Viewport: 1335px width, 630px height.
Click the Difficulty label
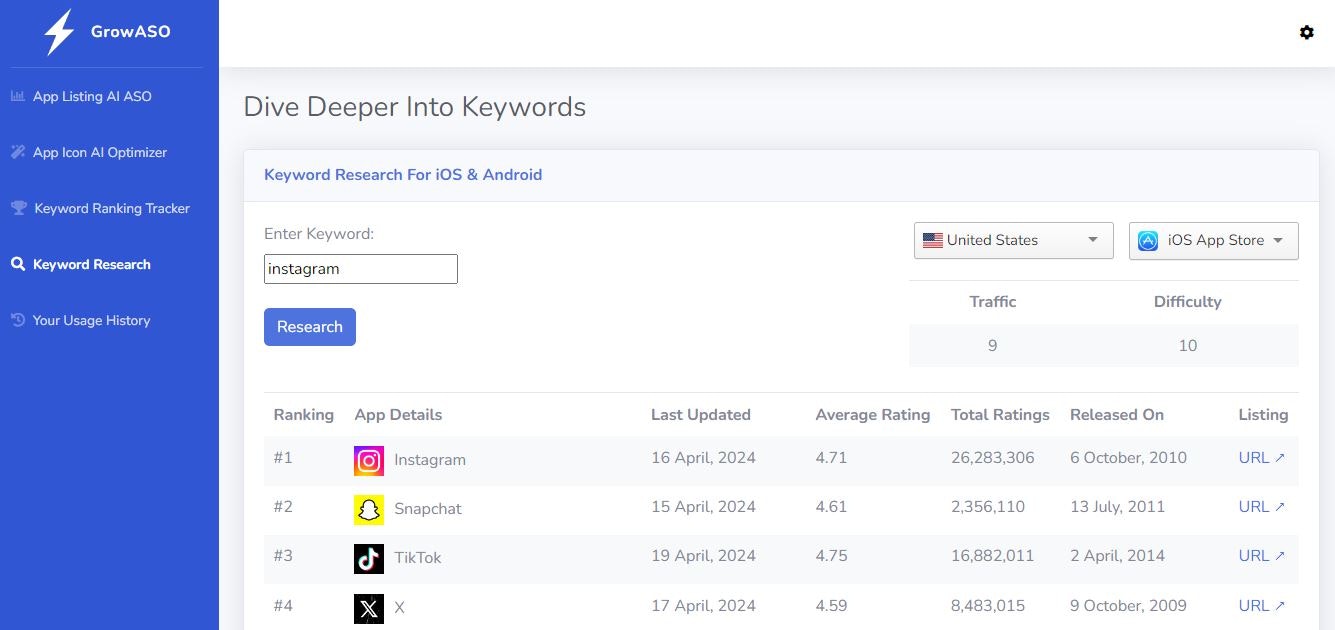pyautogui.click(x=1188, y=301)
